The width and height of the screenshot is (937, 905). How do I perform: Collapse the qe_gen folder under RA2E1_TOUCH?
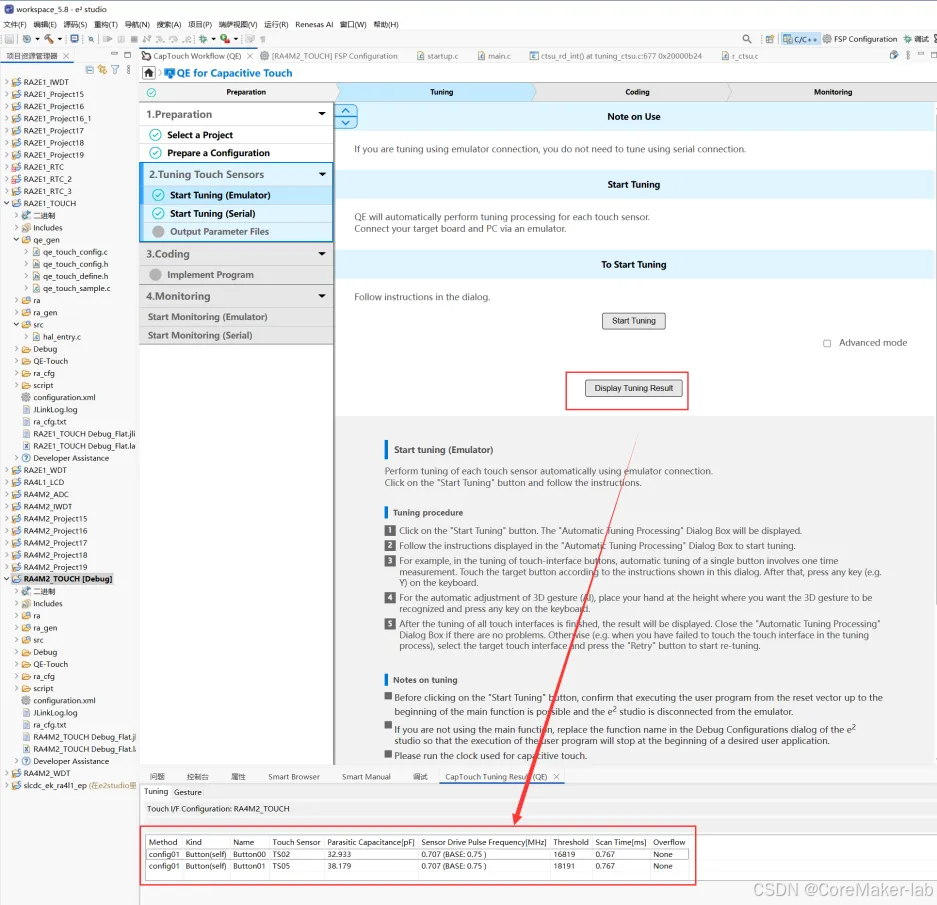click(x=16, y=240)
